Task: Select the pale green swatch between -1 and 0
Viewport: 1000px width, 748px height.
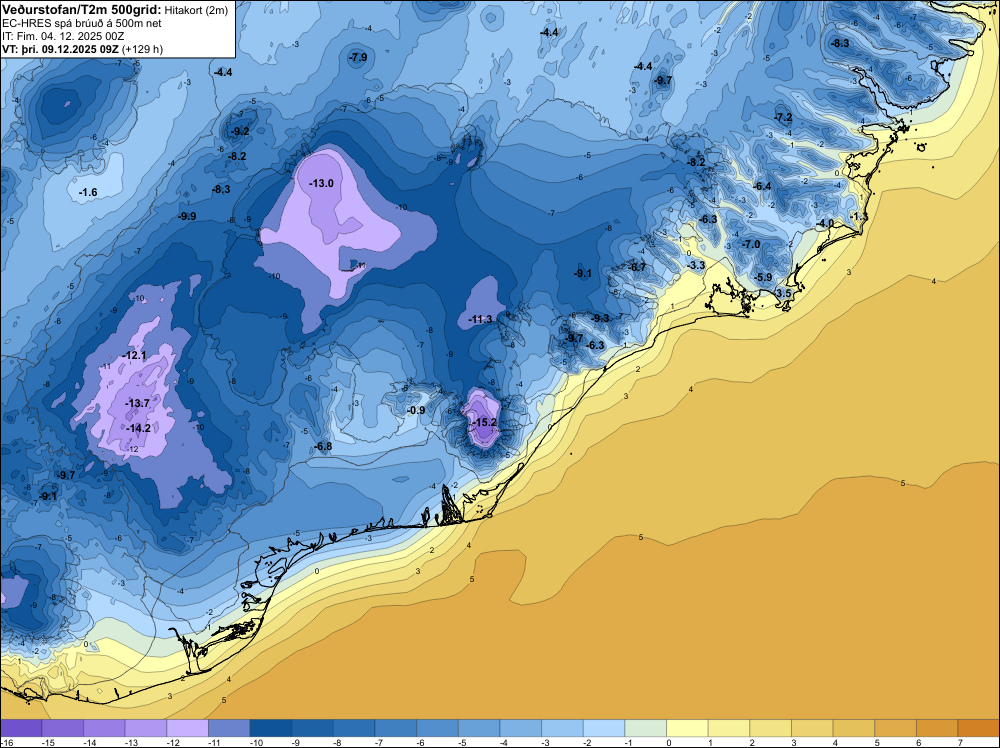Action: click(x=646, y=728)
